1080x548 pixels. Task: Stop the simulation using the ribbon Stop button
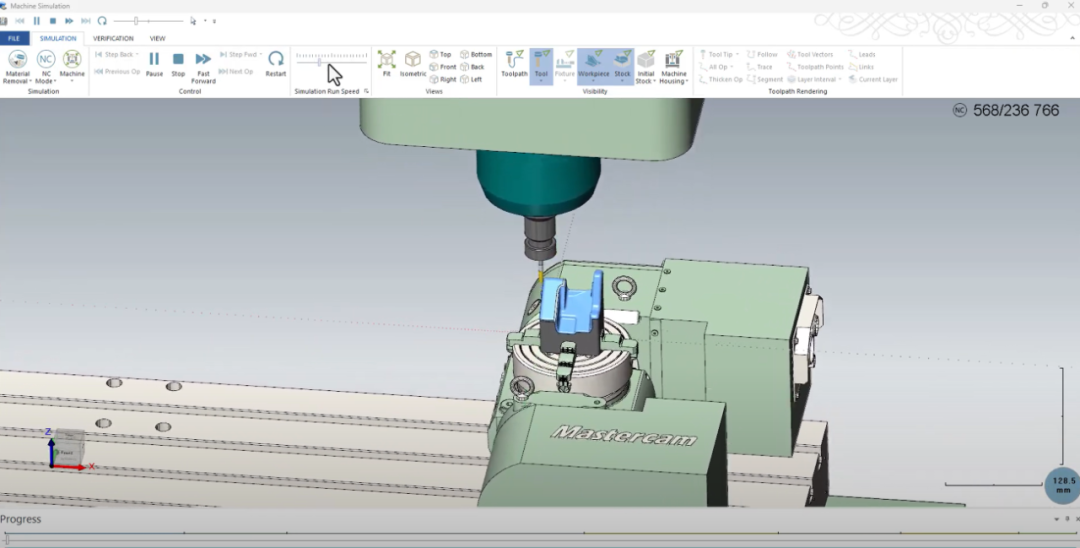[x=178, y=63]
